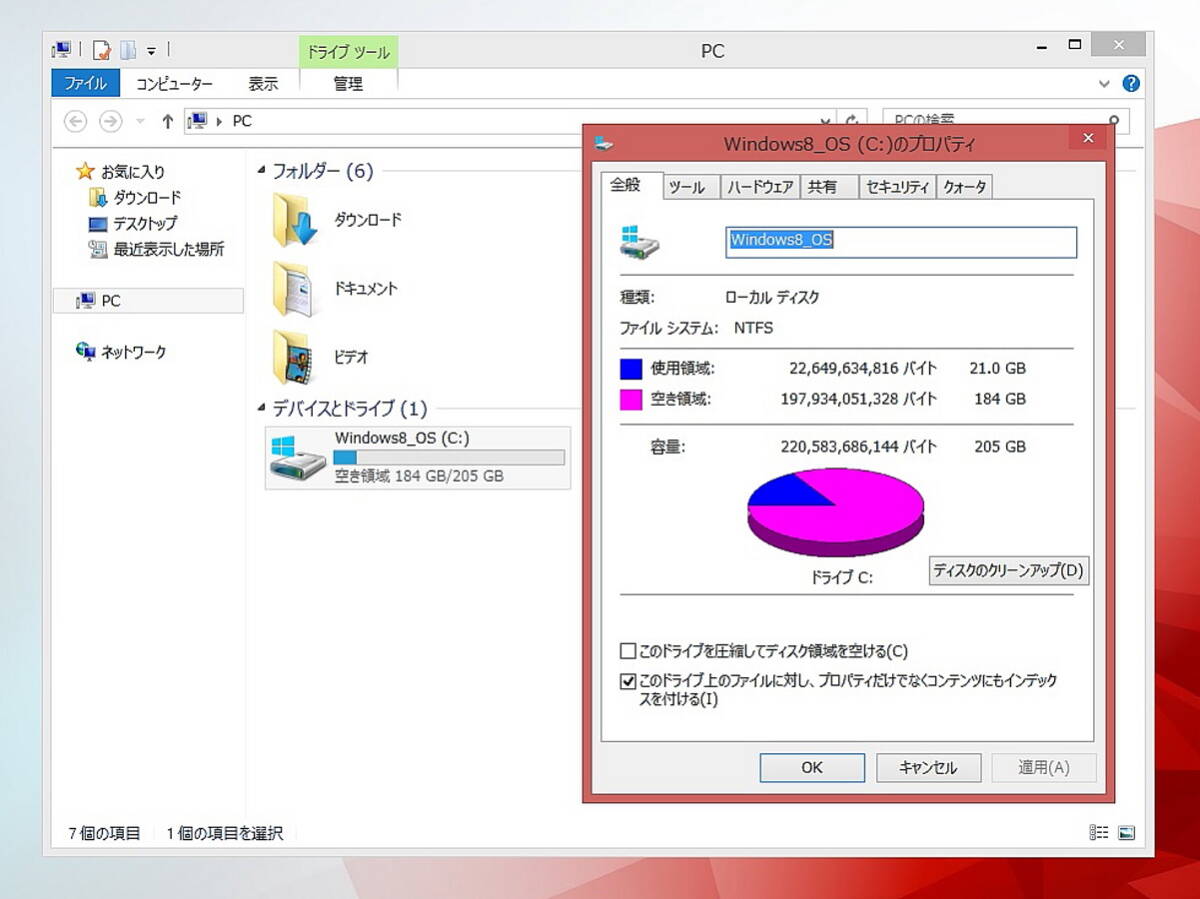The width and height of the screenshot is (1200, 899).
Task: Click the New folder quick access icon
Action: pyautogui.click(x=128, y=49)
